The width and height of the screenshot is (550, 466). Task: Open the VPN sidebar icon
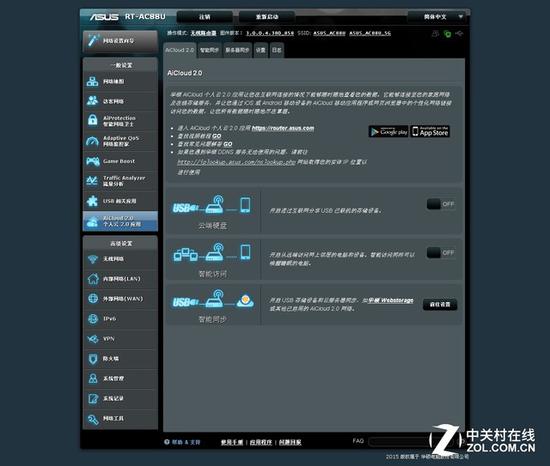93,339
